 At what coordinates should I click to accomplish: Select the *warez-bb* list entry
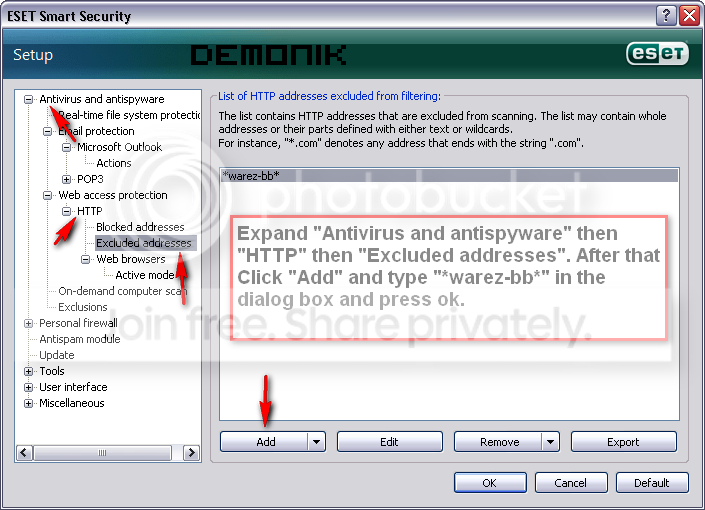click(449, 176)
